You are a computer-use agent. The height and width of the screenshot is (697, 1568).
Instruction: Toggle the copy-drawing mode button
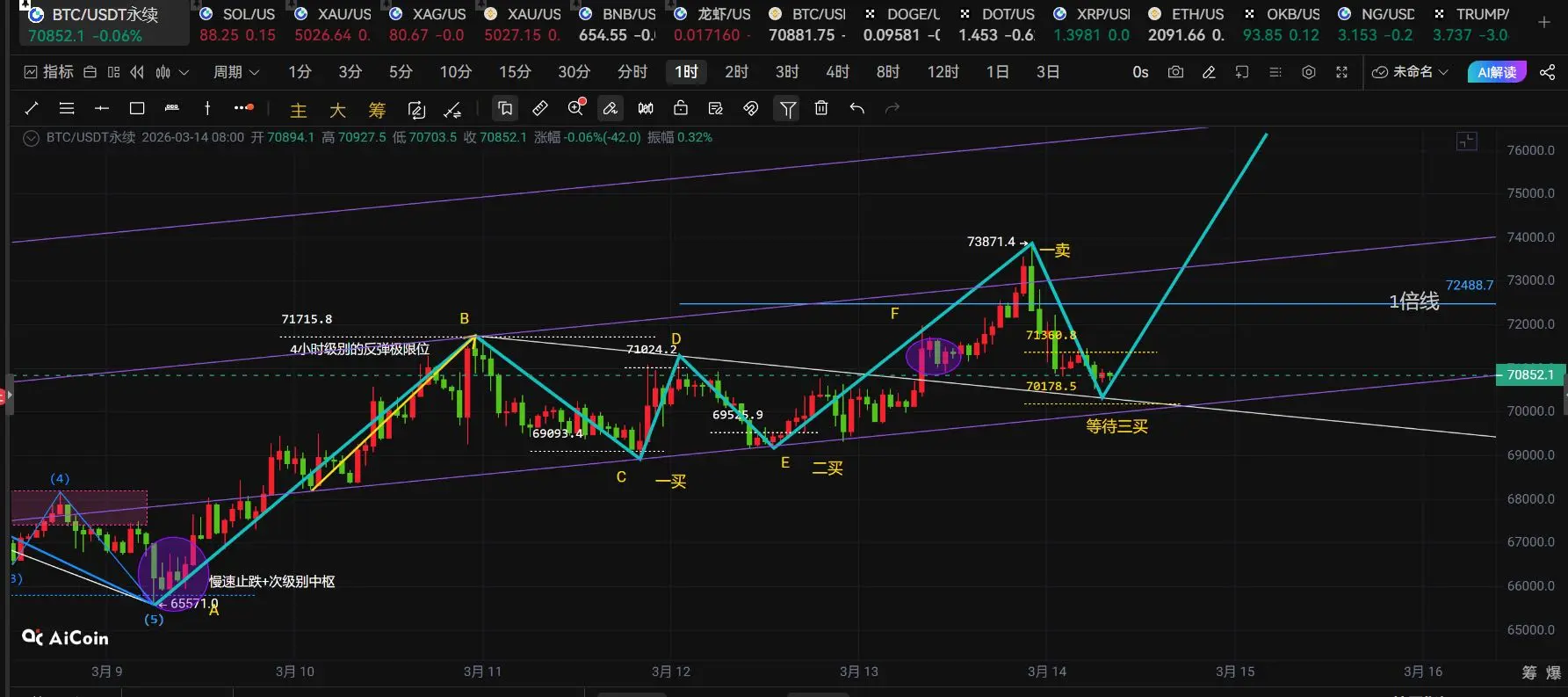coord(505,108)
